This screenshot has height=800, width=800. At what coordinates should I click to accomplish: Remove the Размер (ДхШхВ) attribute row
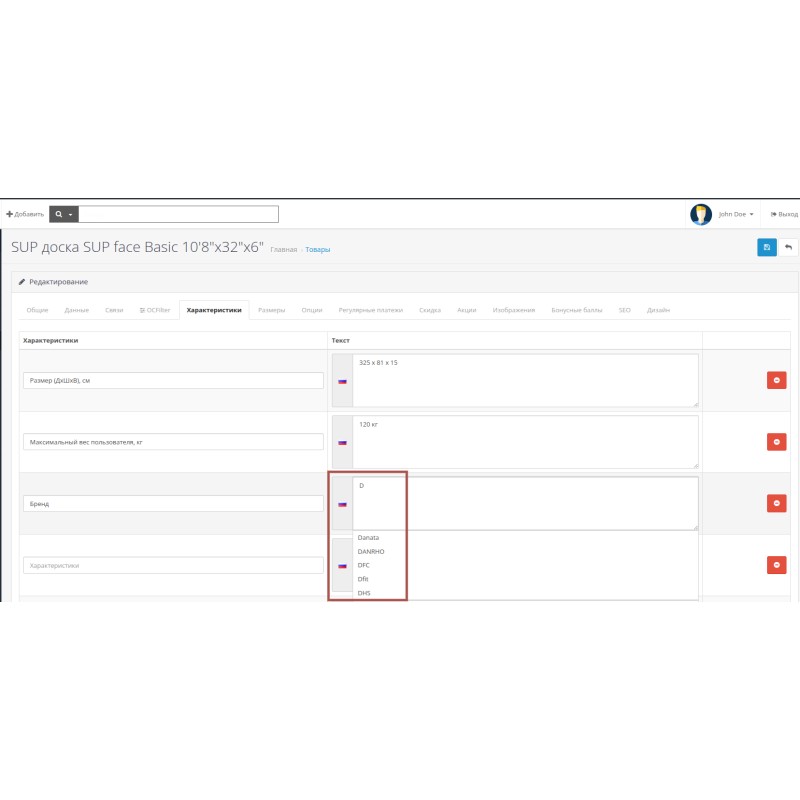(776, 380)
